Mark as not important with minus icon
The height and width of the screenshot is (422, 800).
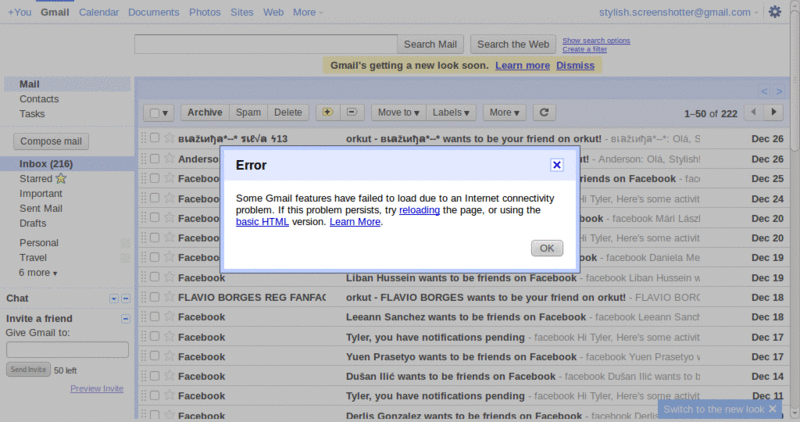[x=352, y=112]
